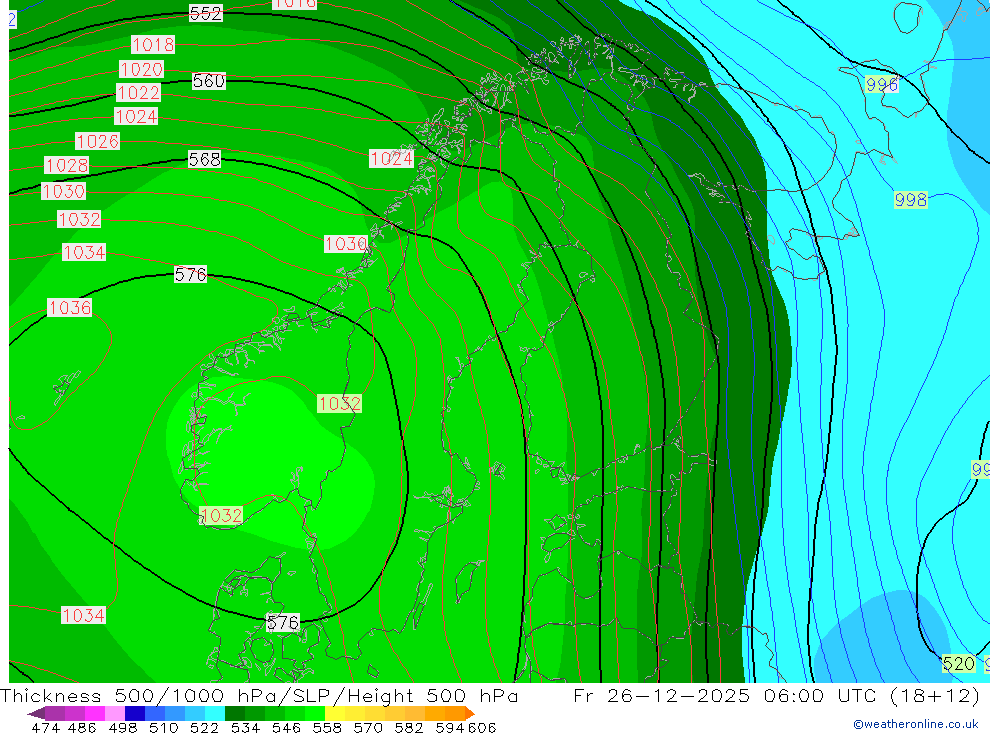
Task: Click the 520 contour label
Action: tap(959, 664)
